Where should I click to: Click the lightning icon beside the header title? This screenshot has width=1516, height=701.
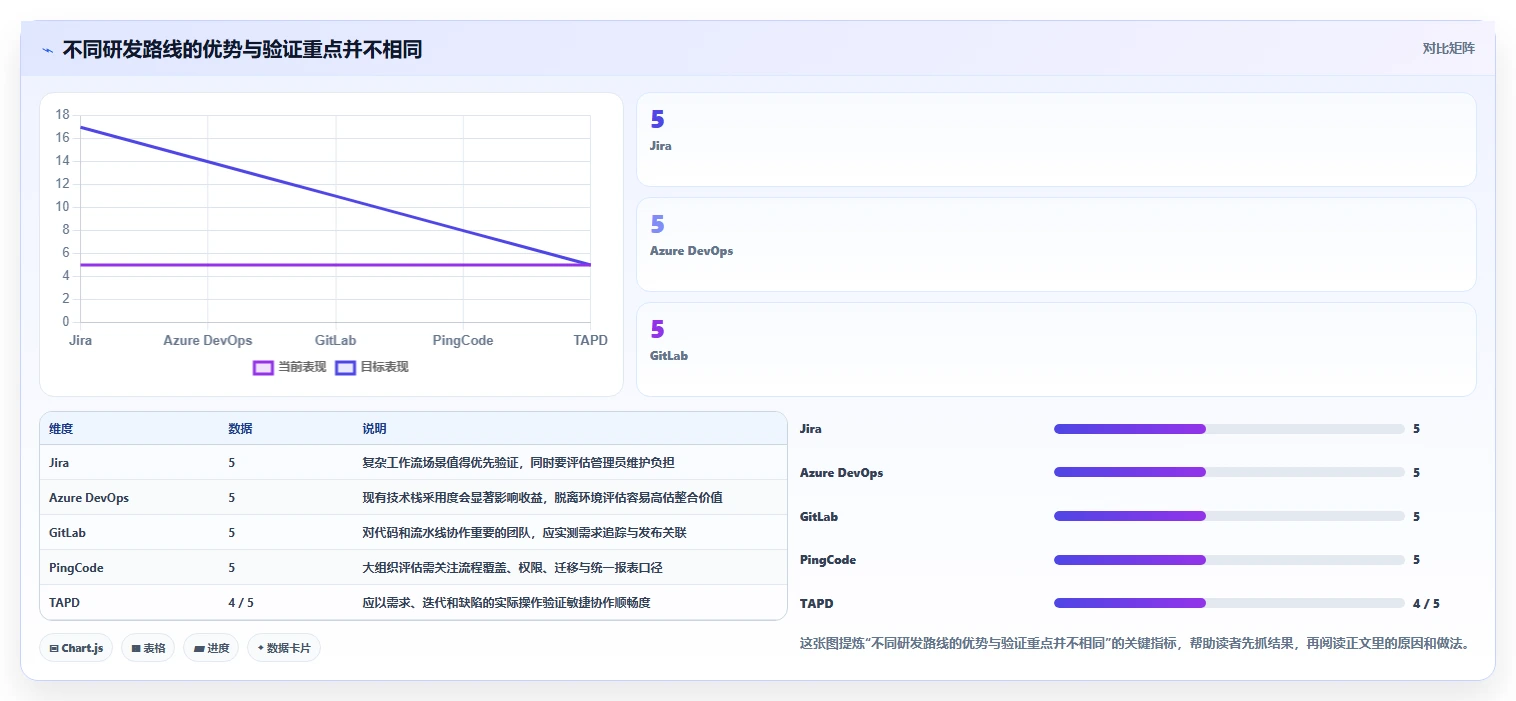click(x=47, y=50)
